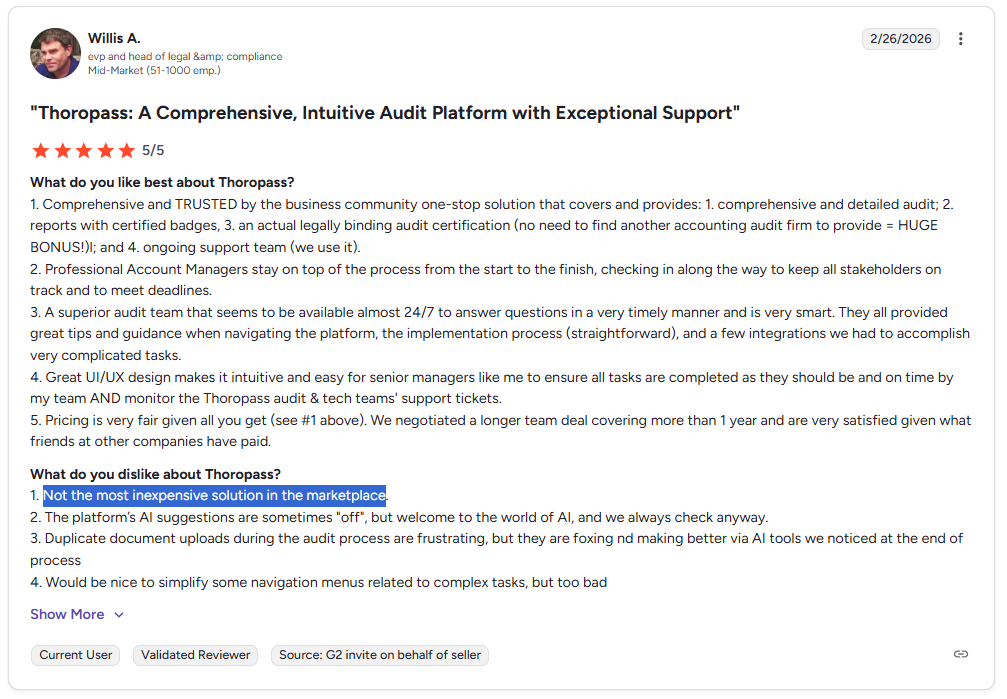1007x699 pixels.
Task: Click Willis A. profile avatar
Action: pyautogui.click(x=55, y=53)
